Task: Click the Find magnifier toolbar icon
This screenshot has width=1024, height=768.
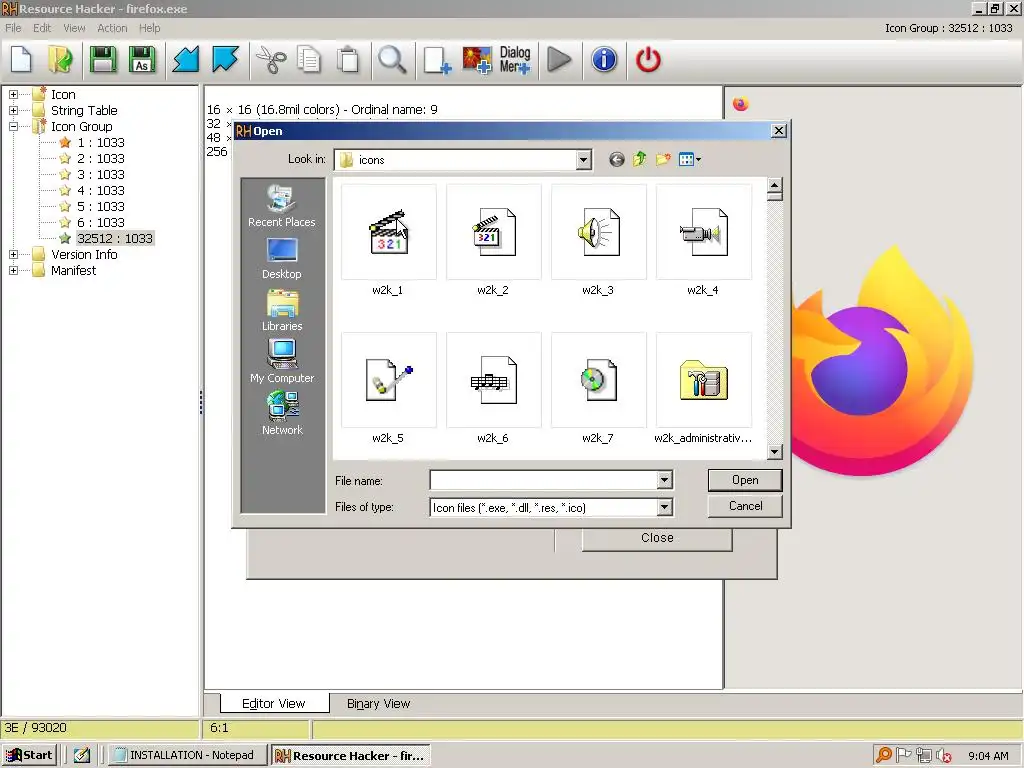Action: (392, 59)
